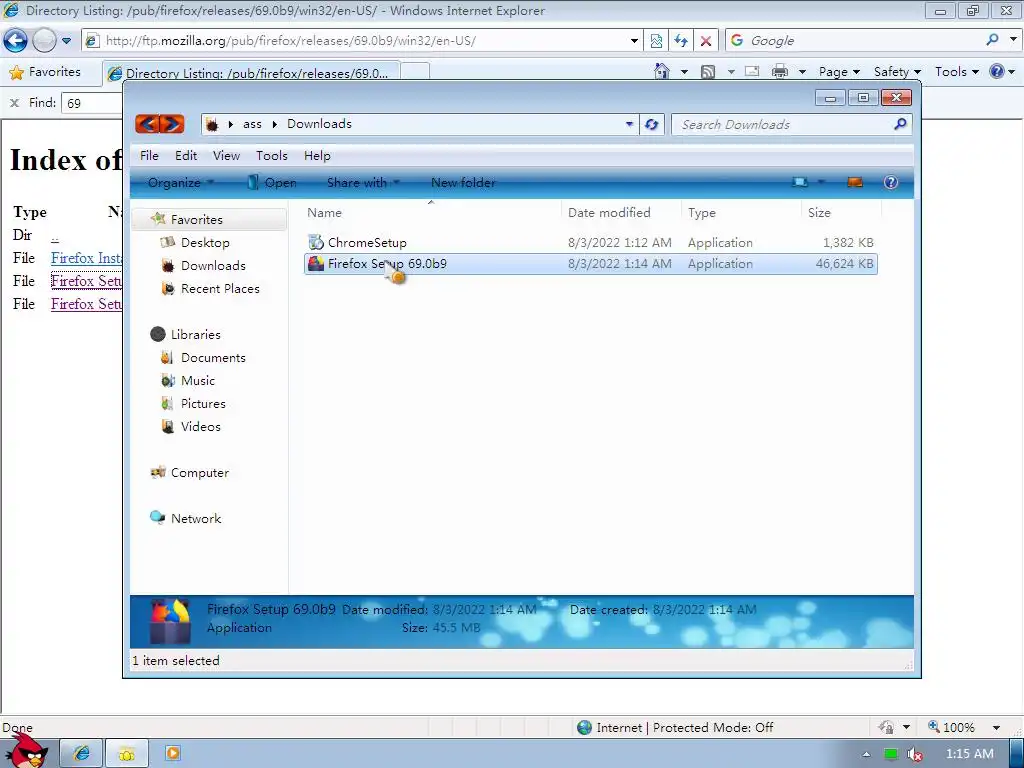Open the IE Help icon

pos(997,71)
